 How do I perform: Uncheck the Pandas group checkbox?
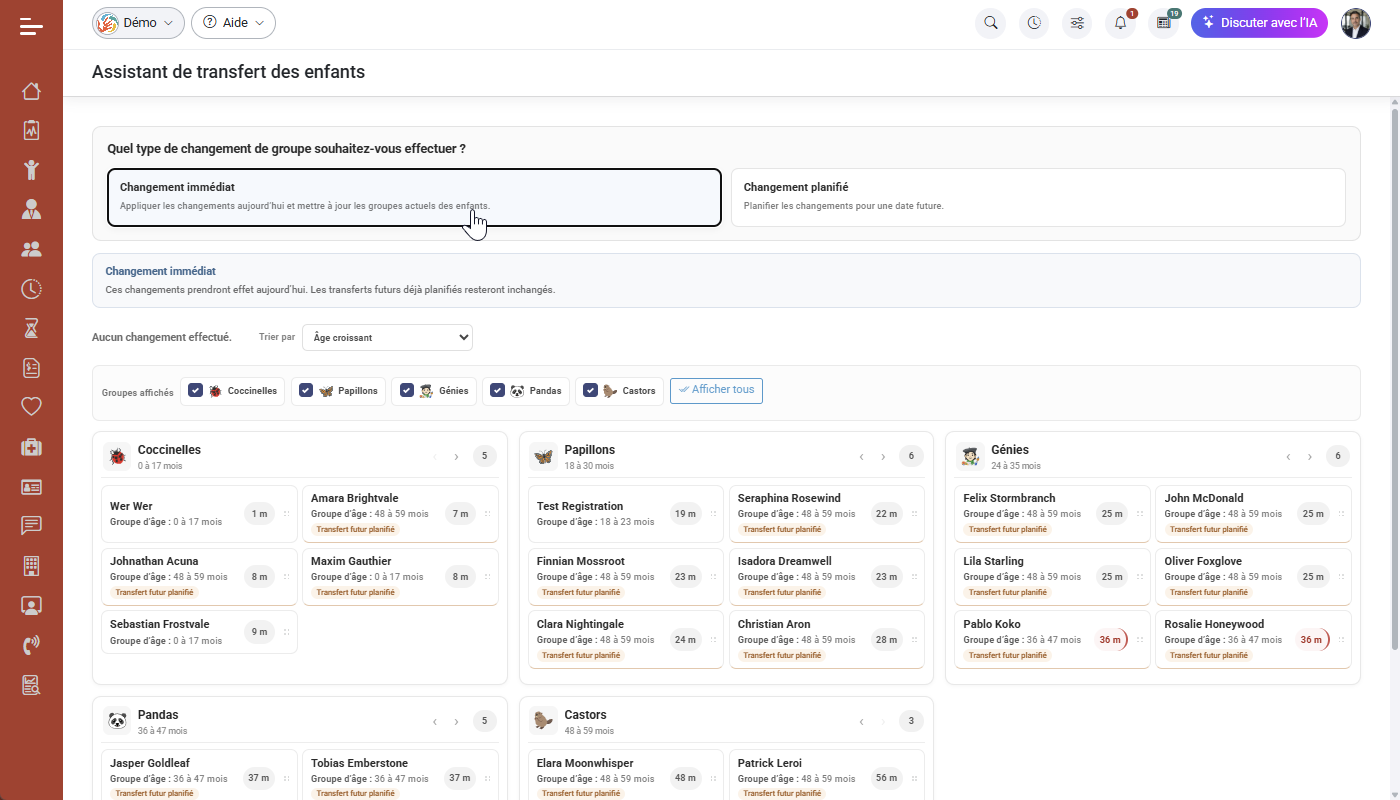[x=497, y=391]
